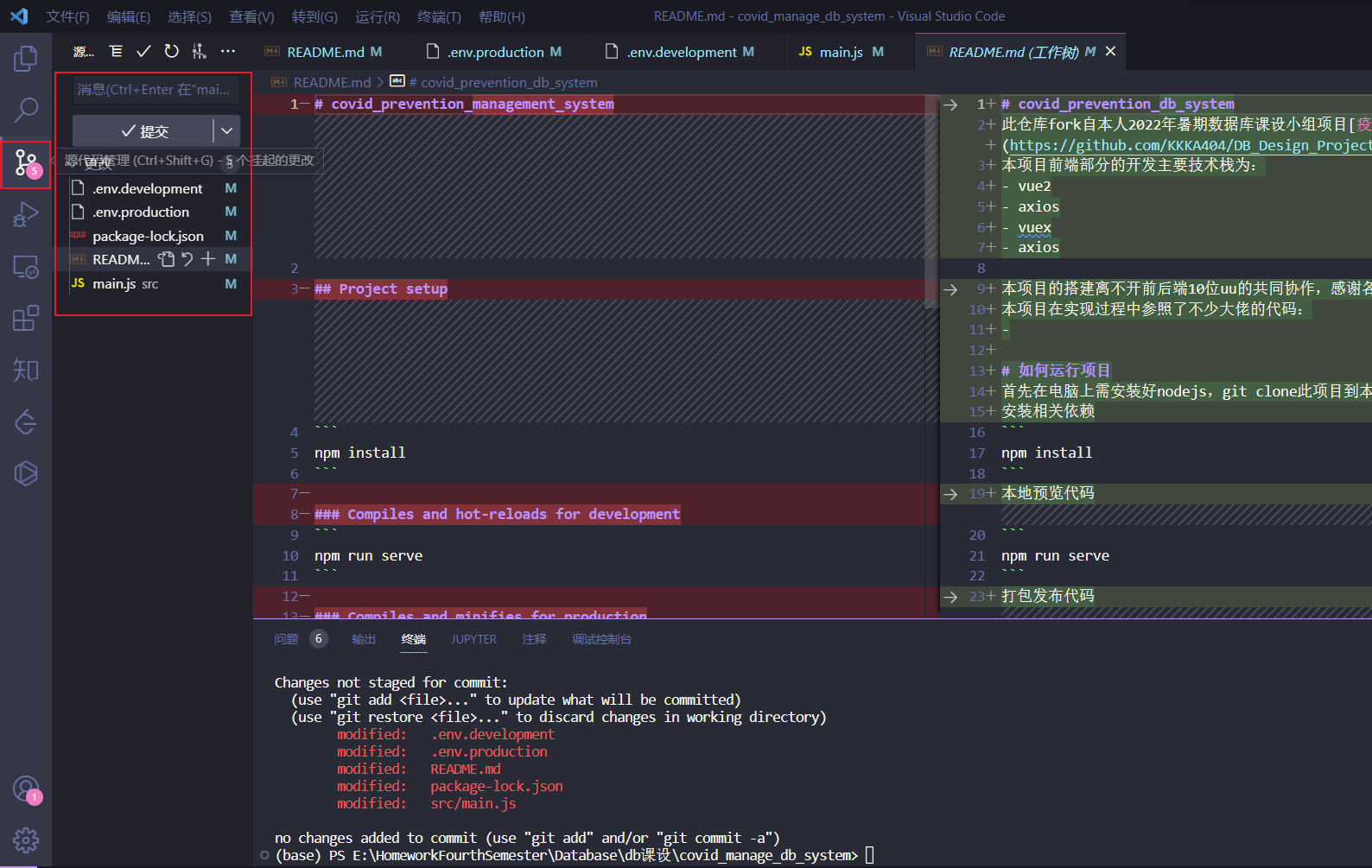Switch to the 调试控制台 panel tab

(601, 639)
